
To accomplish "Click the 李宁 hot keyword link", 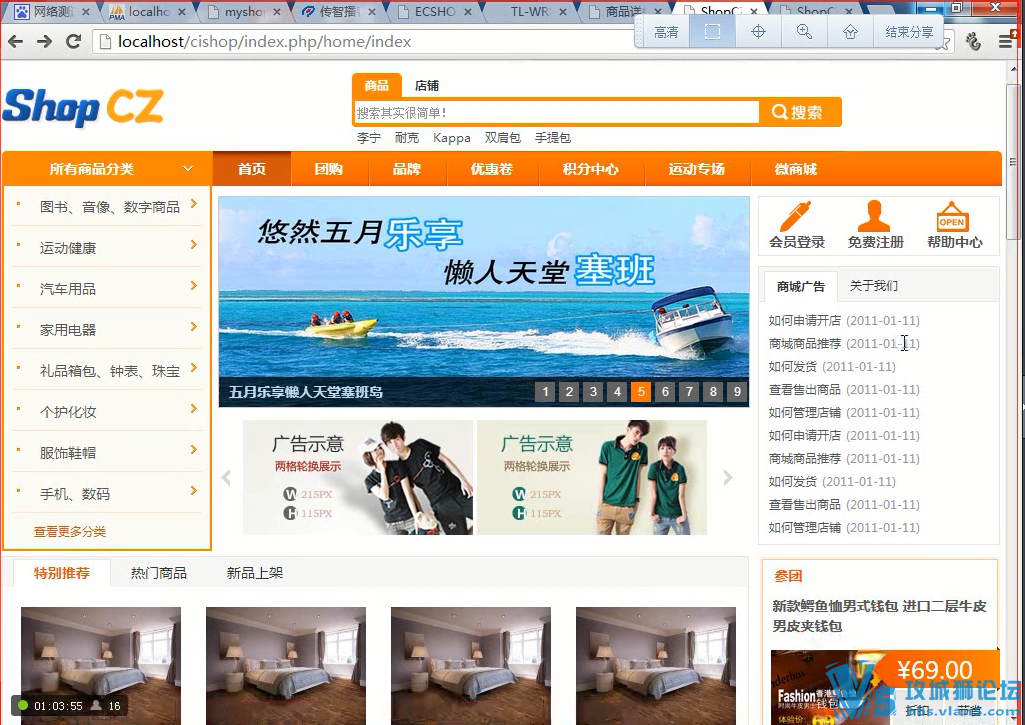I will coord(369,138).
